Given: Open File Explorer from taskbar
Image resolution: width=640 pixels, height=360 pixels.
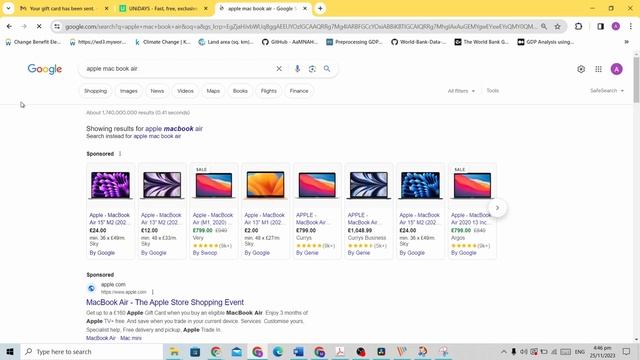Looking at the screenshot, I should (174, 351).
